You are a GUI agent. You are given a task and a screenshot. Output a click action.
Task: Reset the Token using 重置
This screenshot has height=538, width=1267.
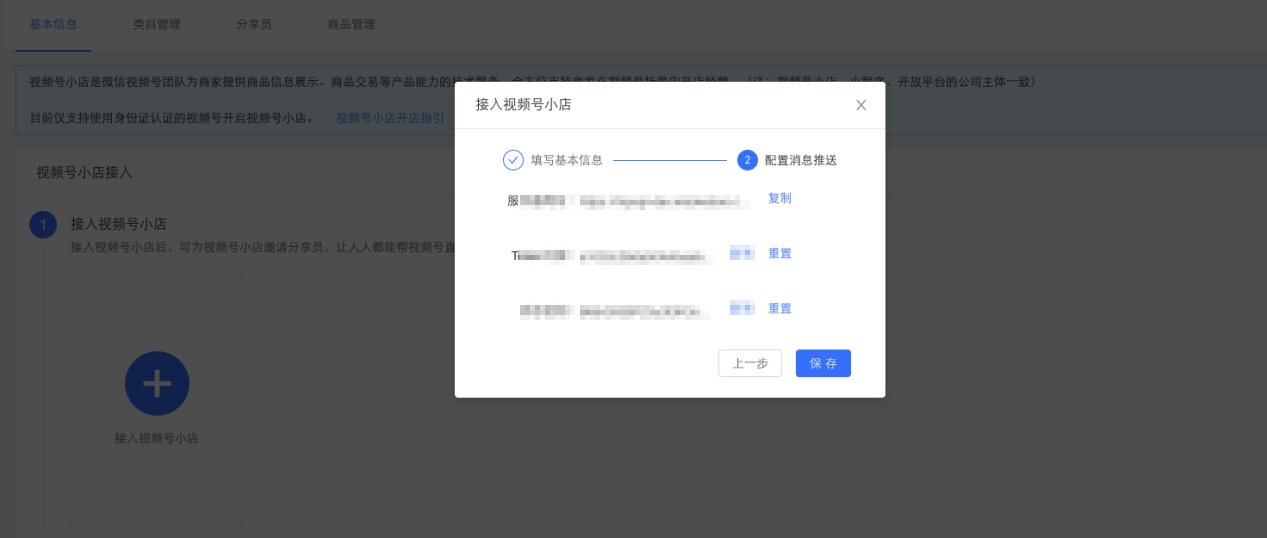pyautogui.click(x=779, y=253)
